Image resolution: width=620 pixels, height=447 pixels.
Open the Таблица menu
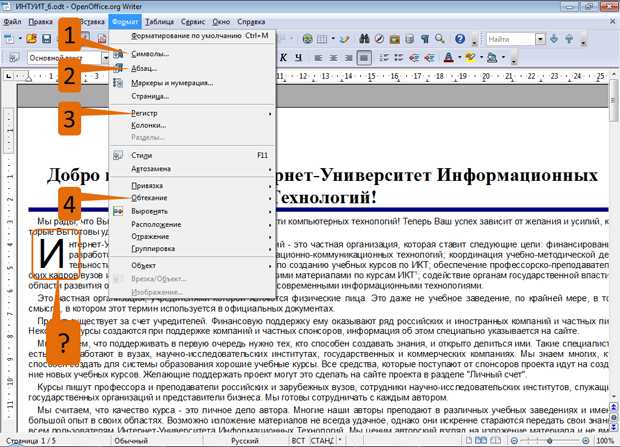[x=159, y=22]
